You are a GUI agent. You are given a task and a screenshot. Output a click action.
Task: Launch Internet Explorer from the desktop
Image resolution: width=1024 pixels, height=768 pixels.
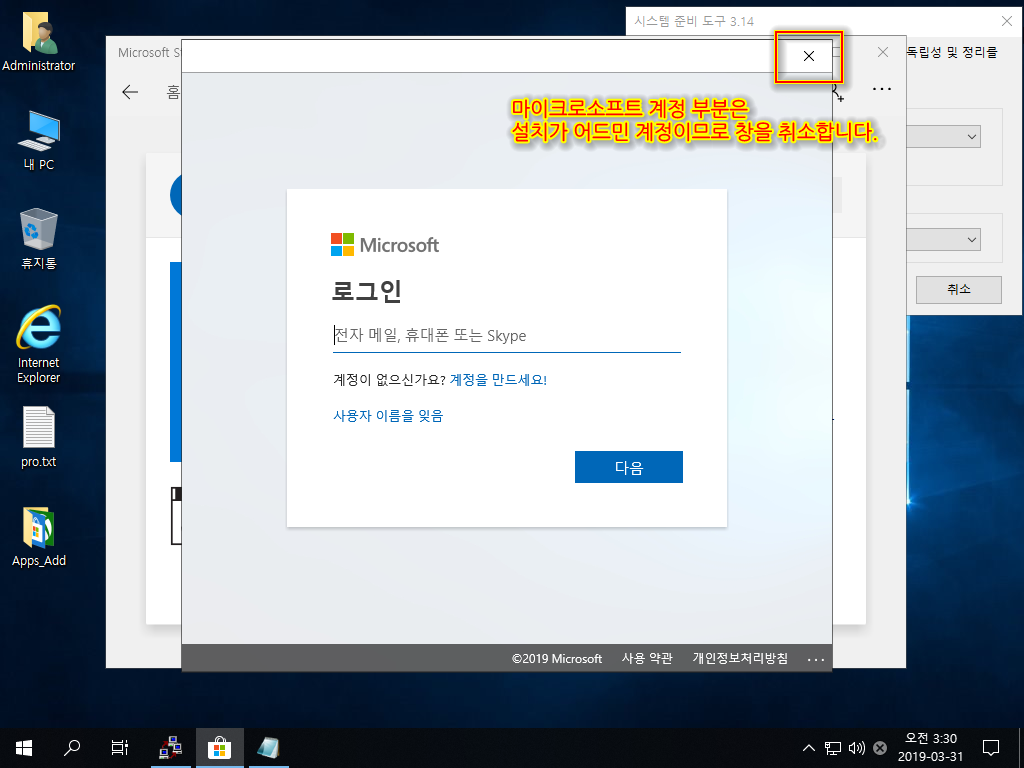[39, 344]
